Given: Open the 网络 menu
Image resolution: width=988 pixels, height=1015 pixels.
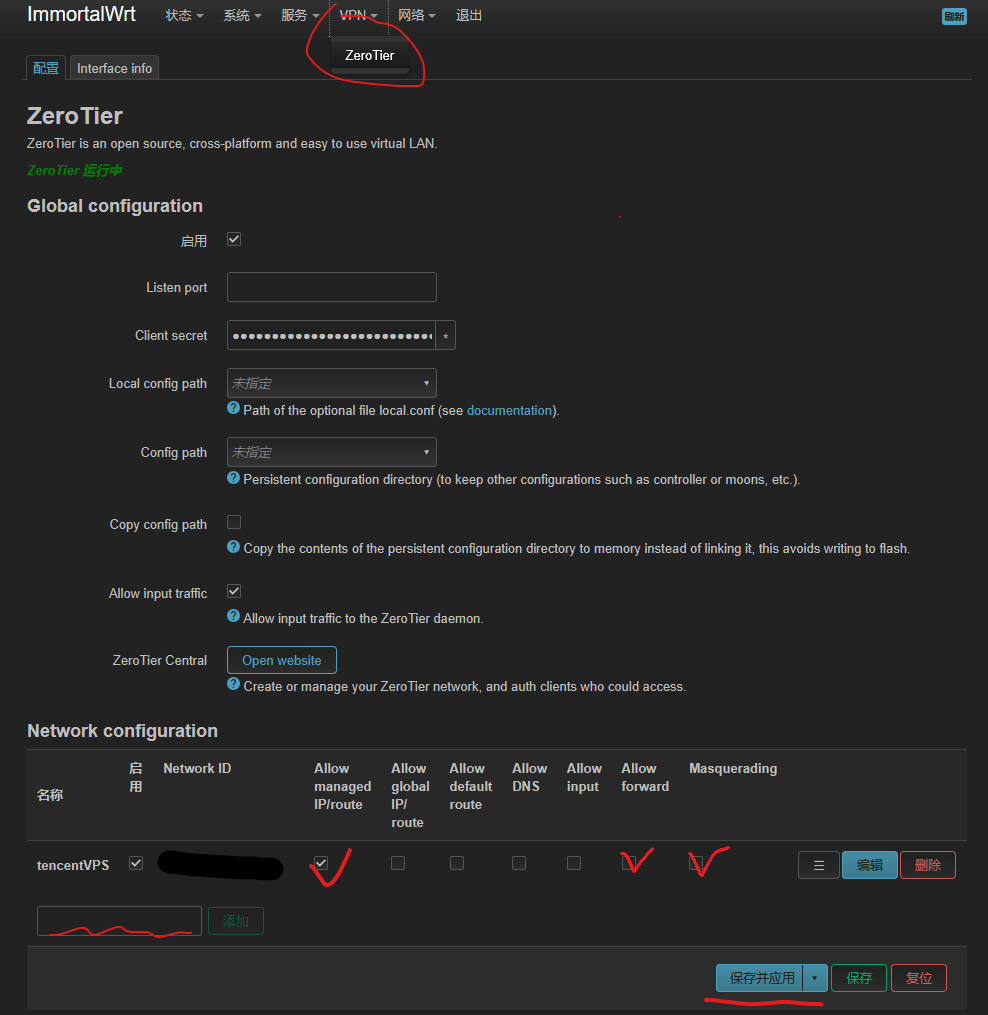Looking at the screenshot, I should point(416,16).
